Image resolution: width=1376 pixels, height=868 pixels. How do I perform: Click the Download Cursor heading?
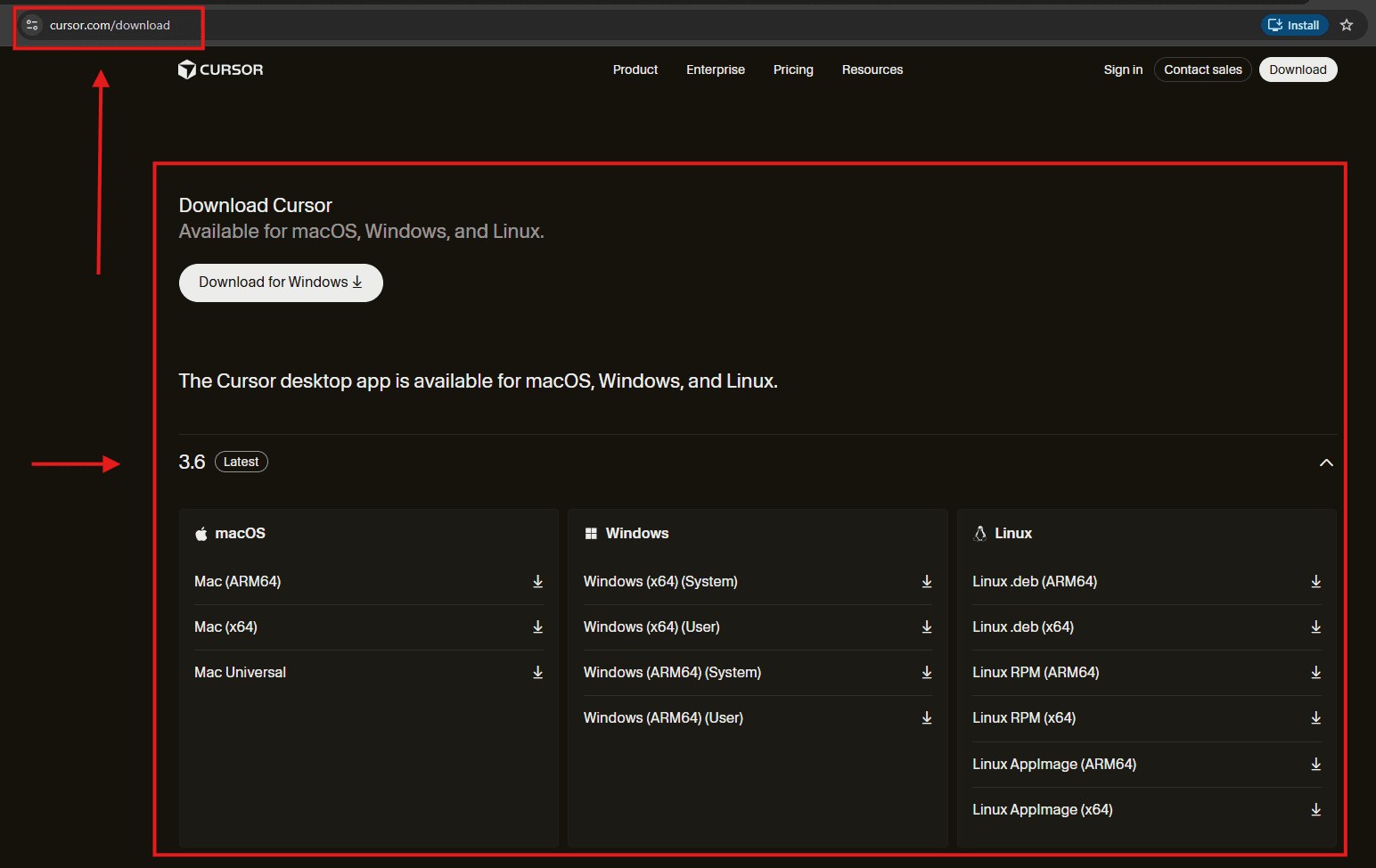tap(256, 205)
